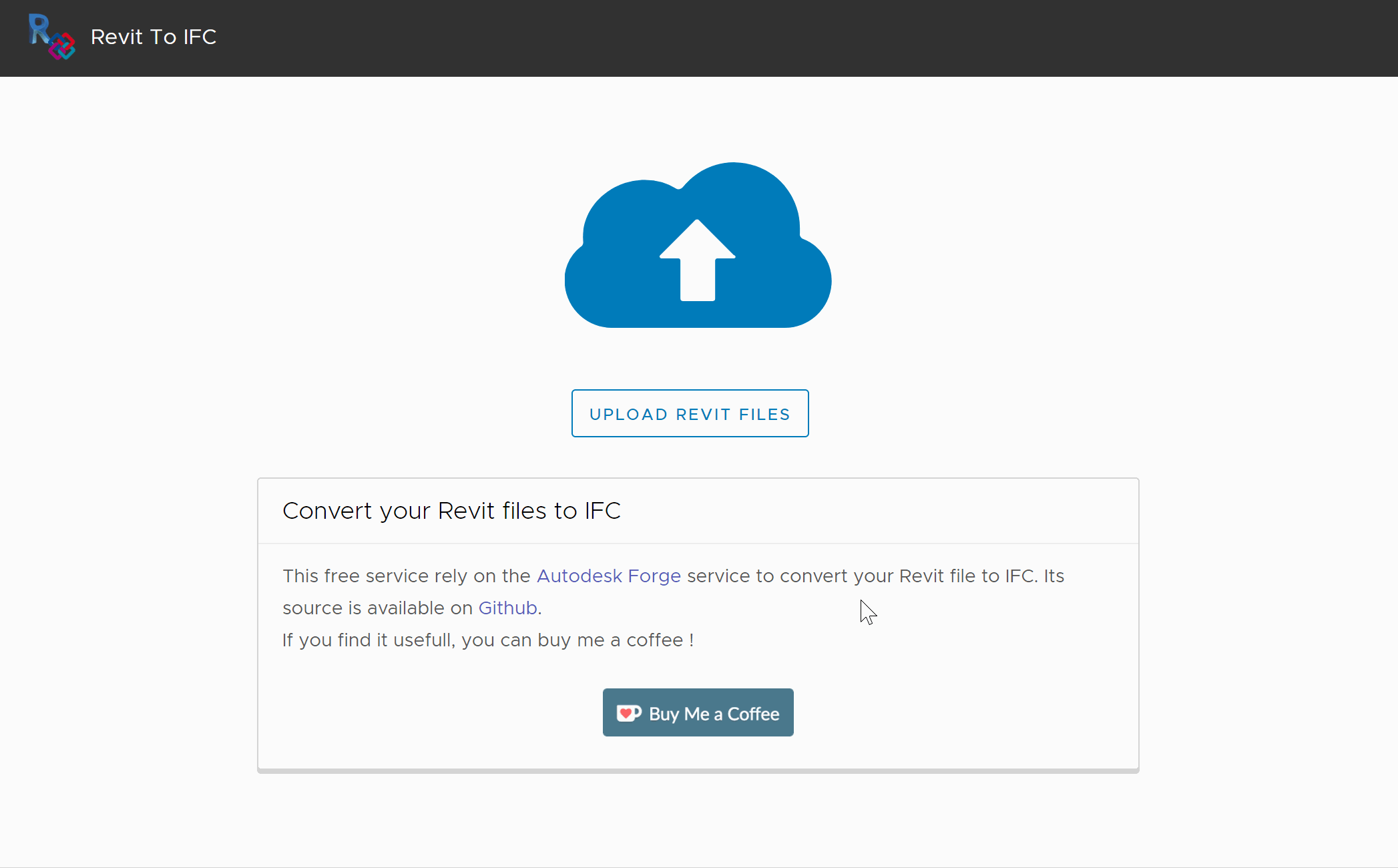Image resolution: width=1398 pixels, height=868 pixels.
Task: Click the white up arrow inside the cloud
Action: (698, 260)
